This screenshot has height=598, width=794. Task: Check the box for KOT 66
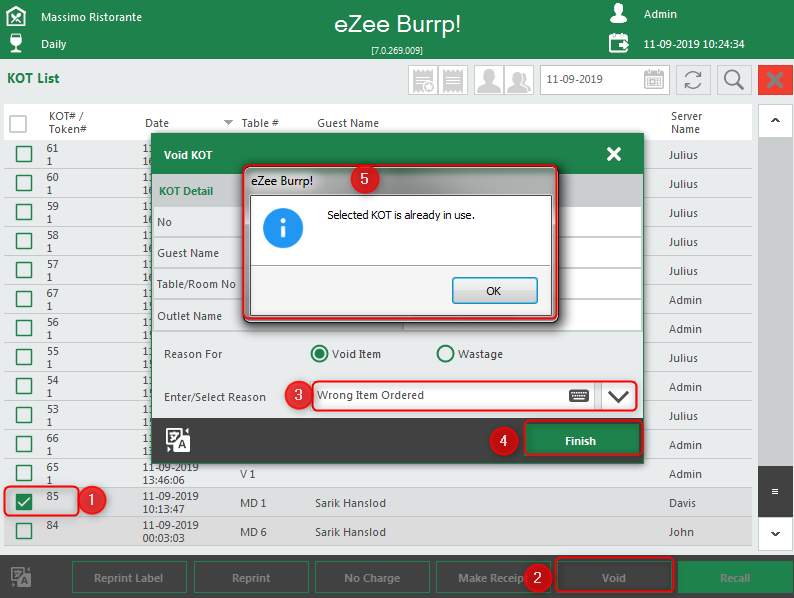pos(24,444)
